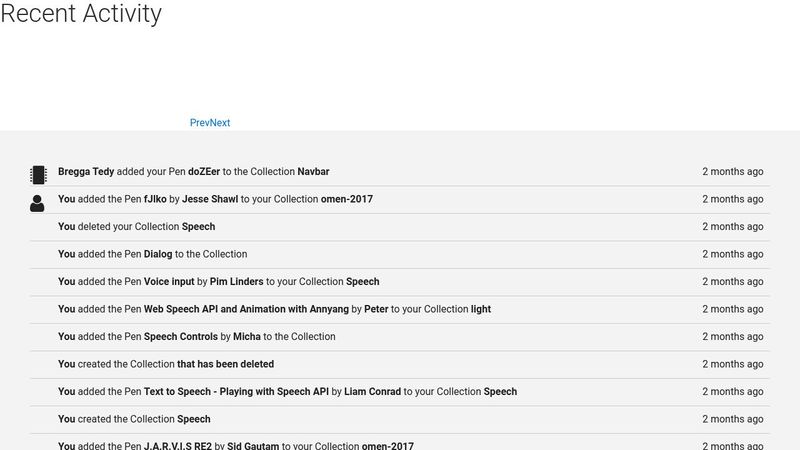
Task: Click the Recent Activity heading
Action: pos(81,14)
